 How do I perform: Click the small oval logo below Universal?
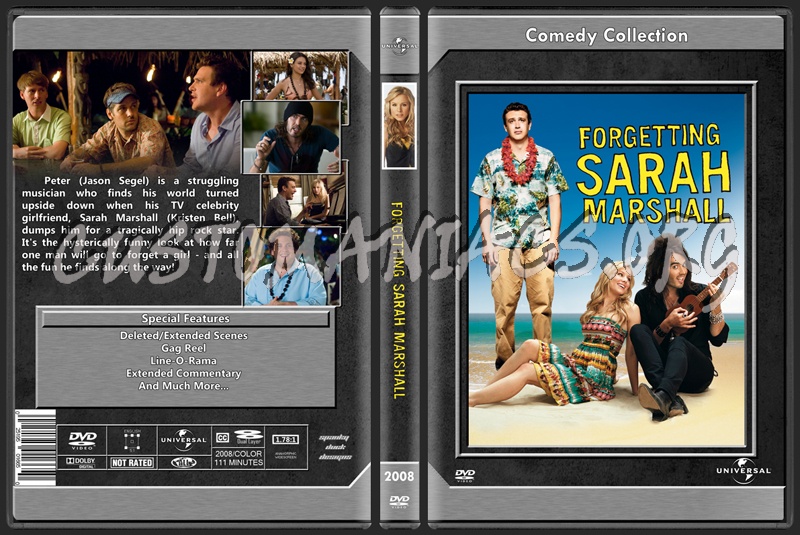184,462
